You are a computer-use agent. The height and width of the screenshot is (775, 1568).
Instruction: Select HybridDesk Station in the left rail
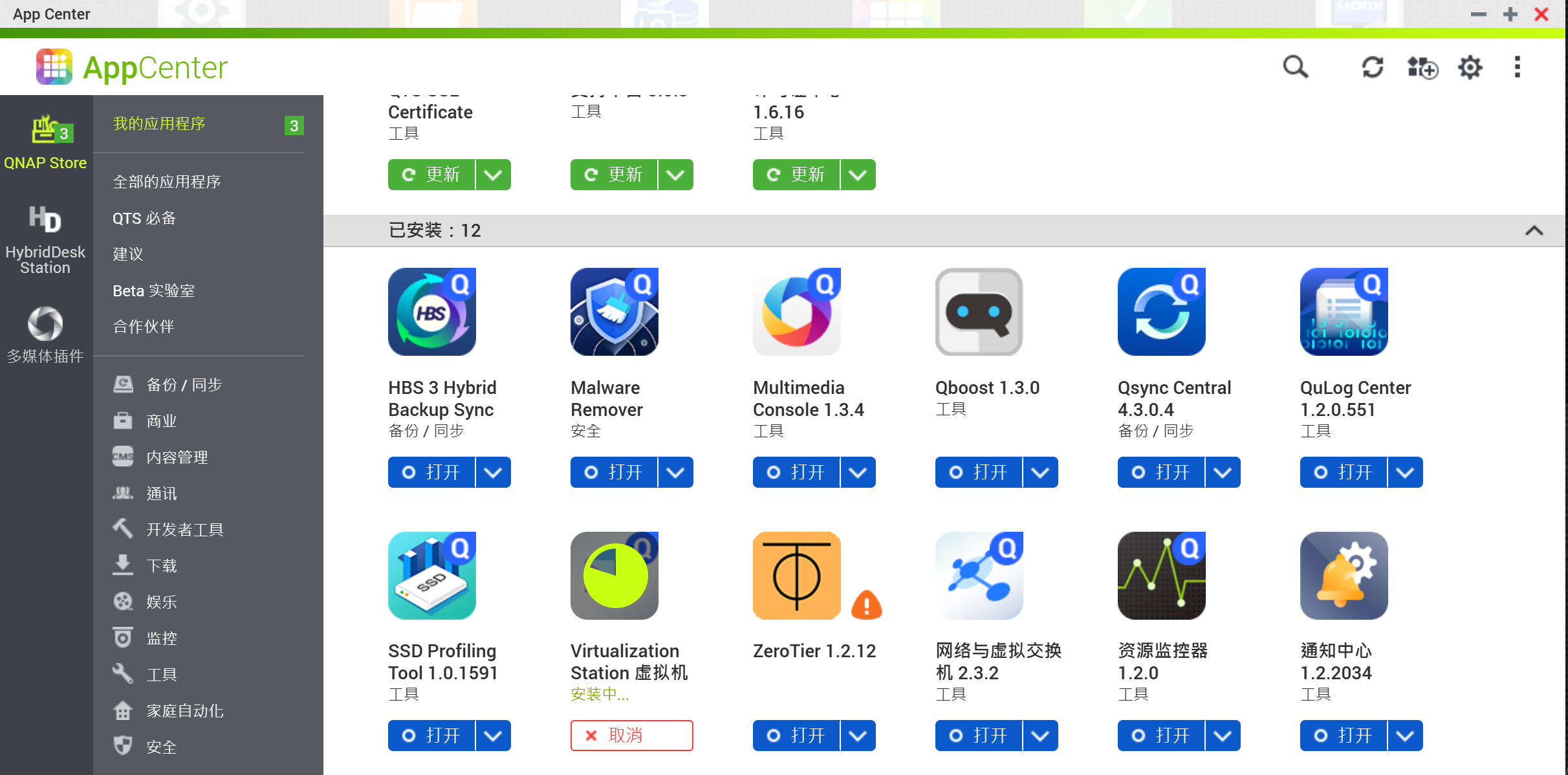tap(45, 241)
